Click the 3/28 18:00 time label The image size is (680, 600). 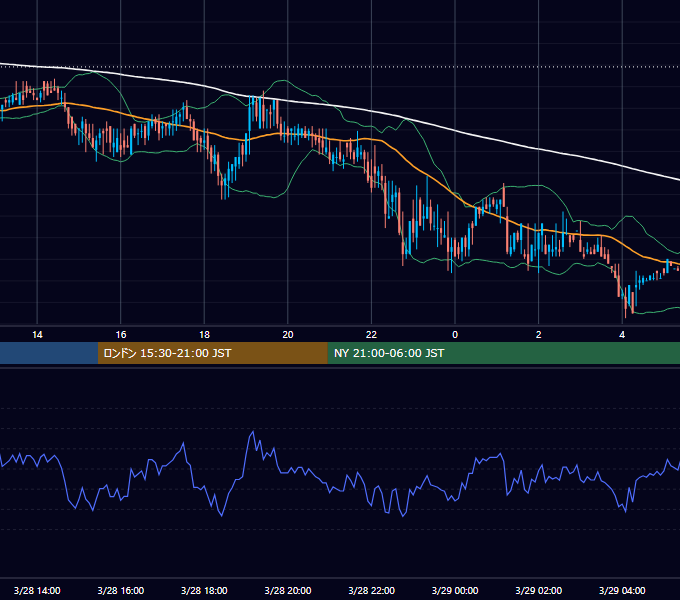[x=204, y=590]
